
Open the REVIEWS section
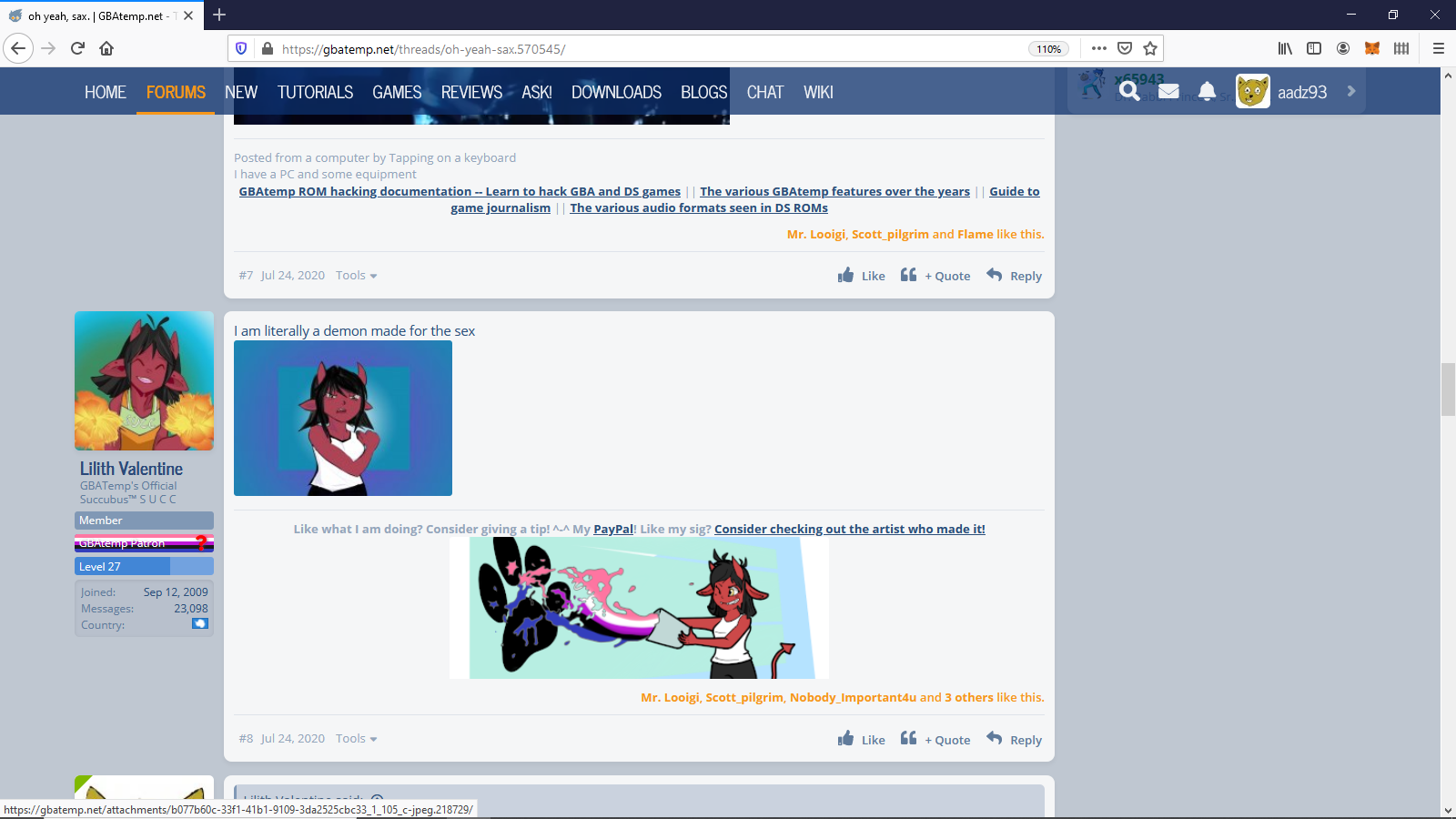[471, 92]
